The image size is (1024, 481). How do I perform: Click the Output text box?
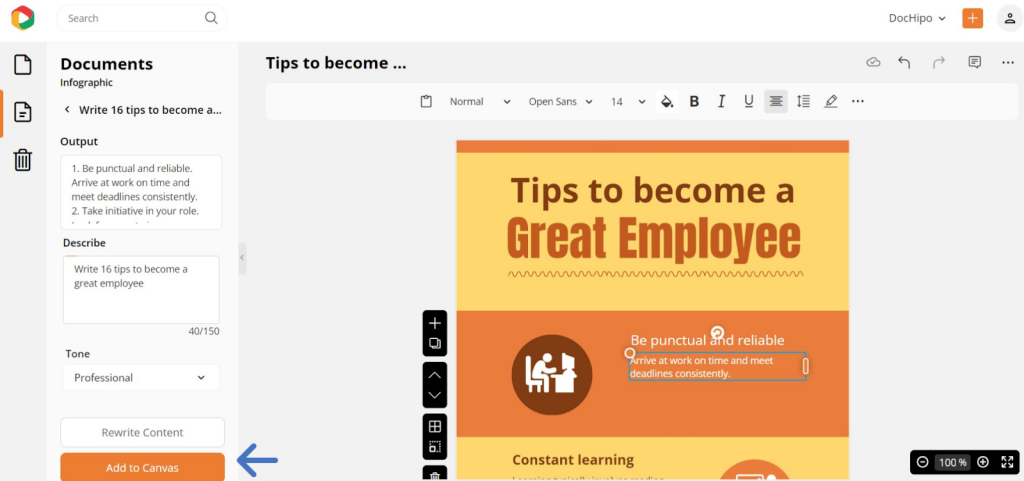(141, 192)
